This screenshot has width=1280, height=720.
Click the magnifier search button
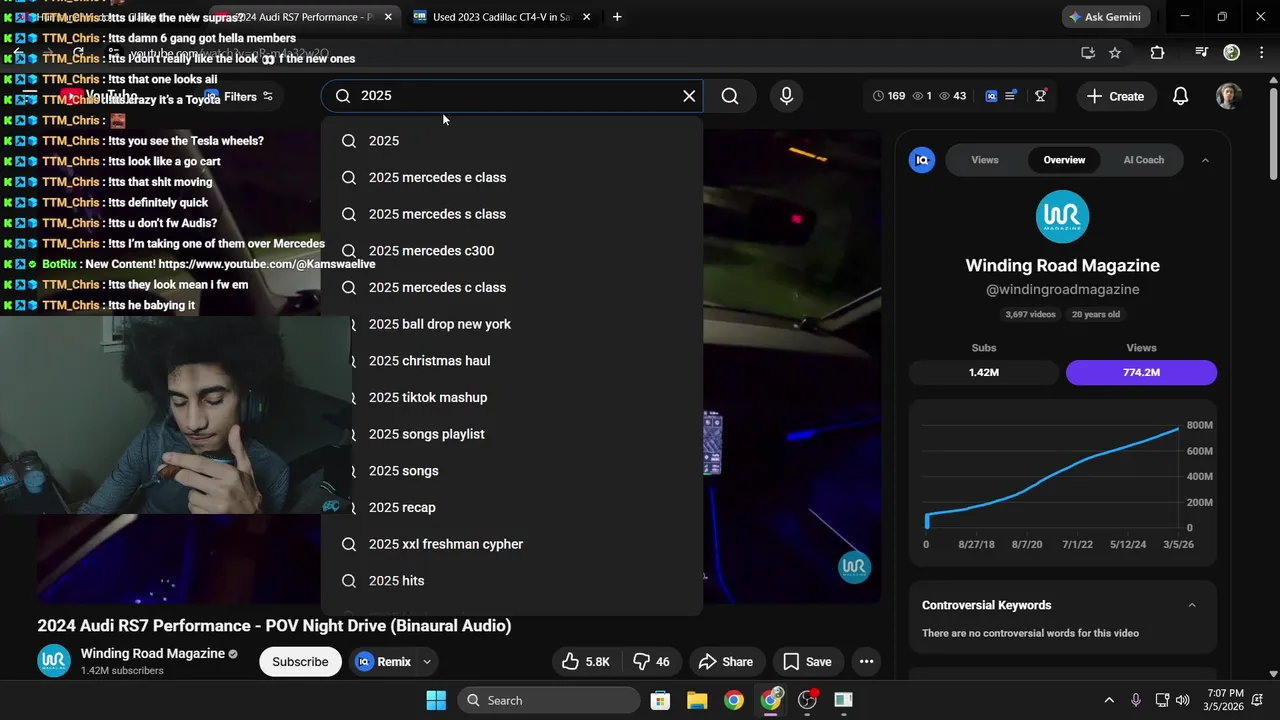[x=730, y=96]
